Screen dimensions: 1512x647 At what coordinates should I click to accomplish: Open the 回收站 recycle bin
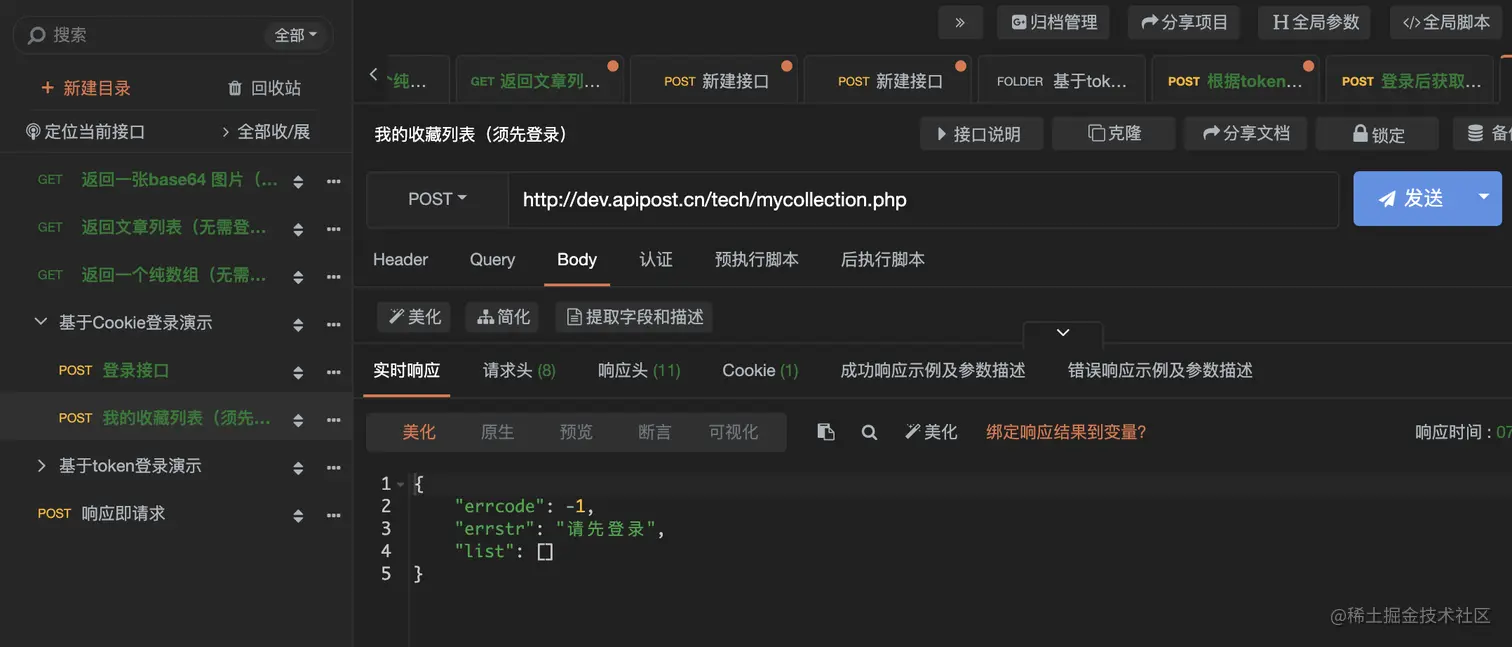coord(264,88)
